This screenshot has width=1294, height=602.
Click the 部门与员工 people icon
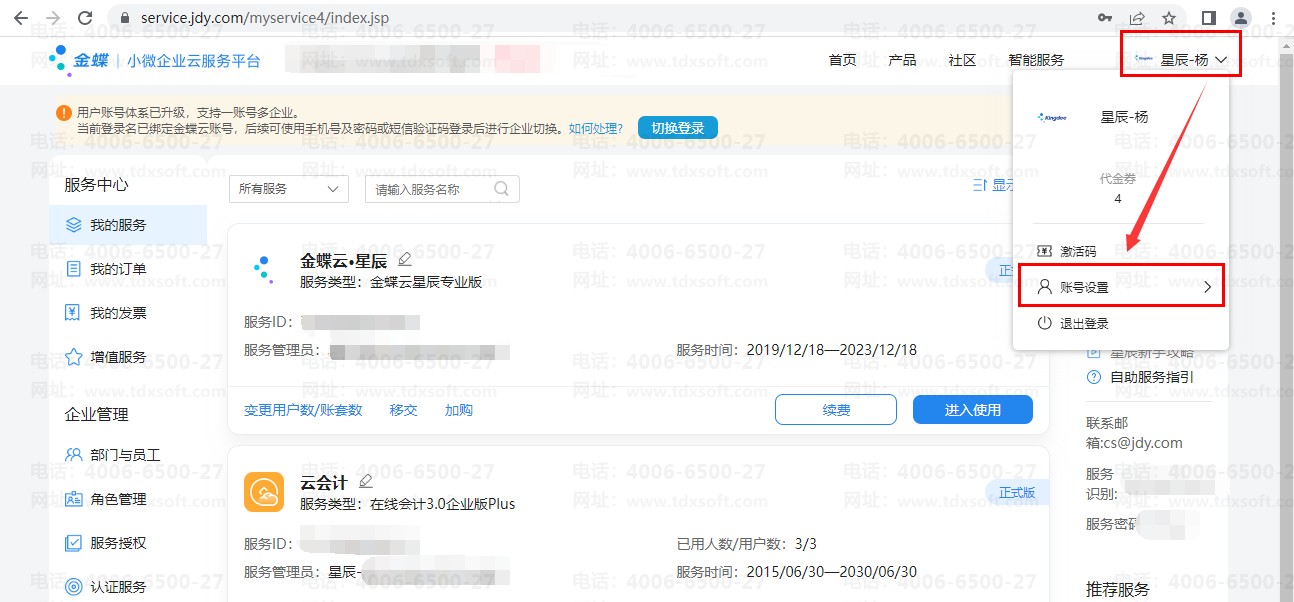(x=73, y=455)
